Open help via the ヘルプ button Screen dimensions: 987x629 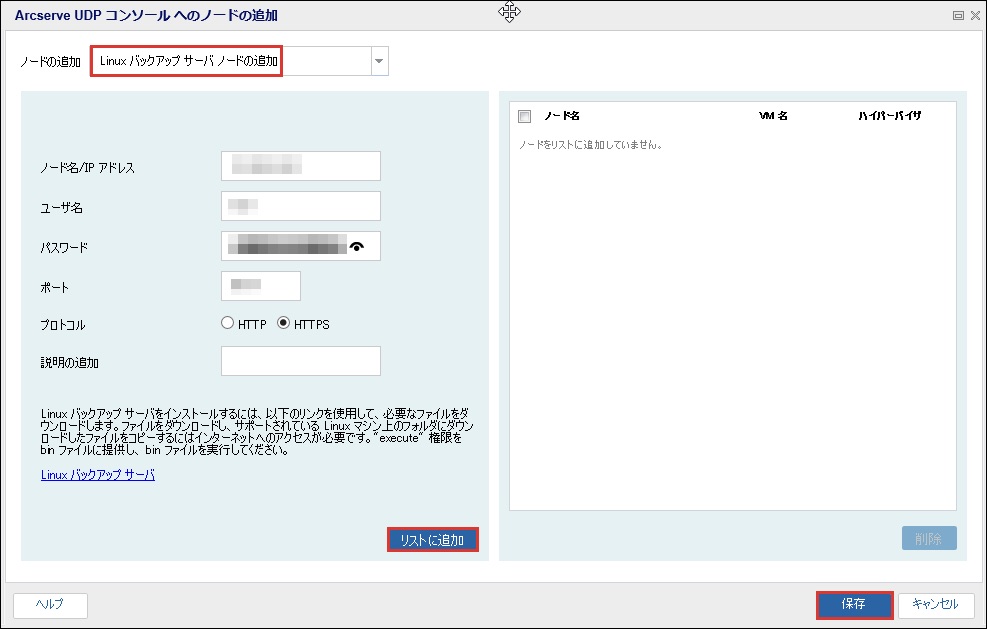50,604
